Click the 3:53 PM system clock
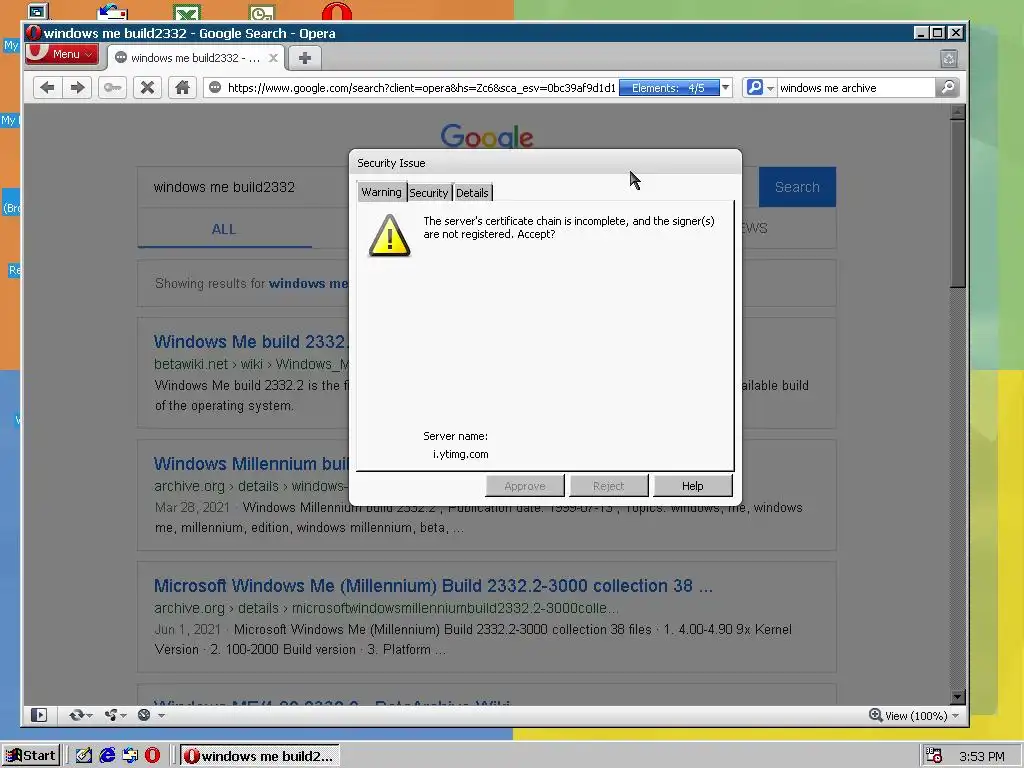The width and height of the screenshot is (1024, 768). [x=982, y=756]
